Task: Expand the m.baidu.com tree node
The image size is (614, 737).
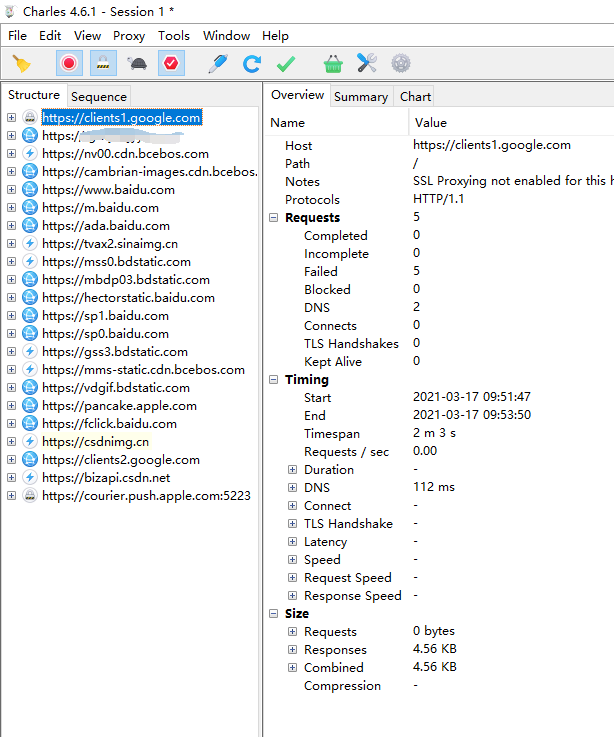Action: tap(12, 208)
